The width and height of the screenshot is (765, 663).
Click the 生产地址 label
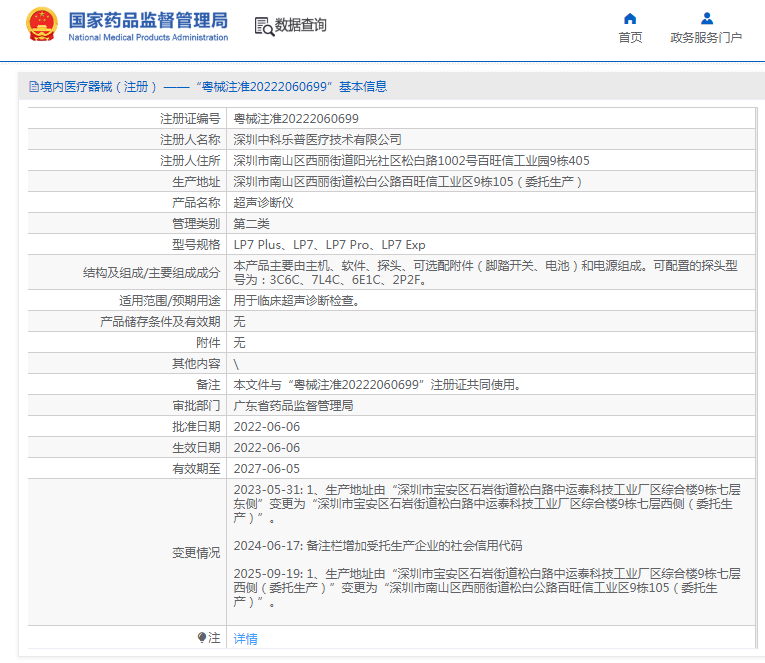tap(196, 181)
